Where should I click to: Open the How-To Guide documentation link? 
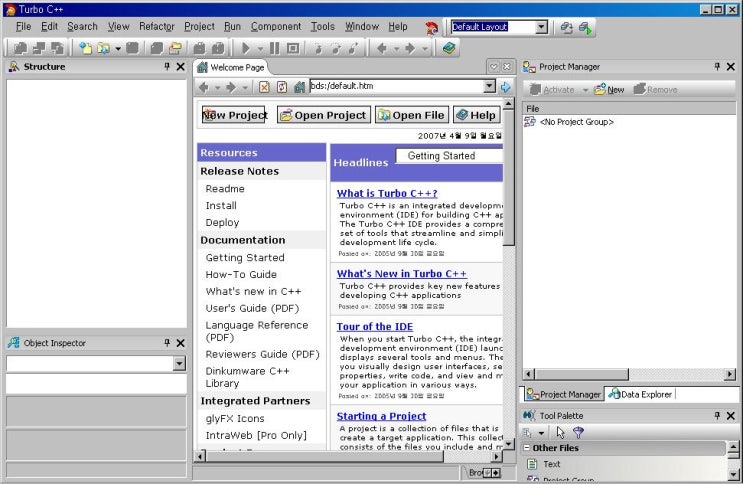[x=241, y=274]
